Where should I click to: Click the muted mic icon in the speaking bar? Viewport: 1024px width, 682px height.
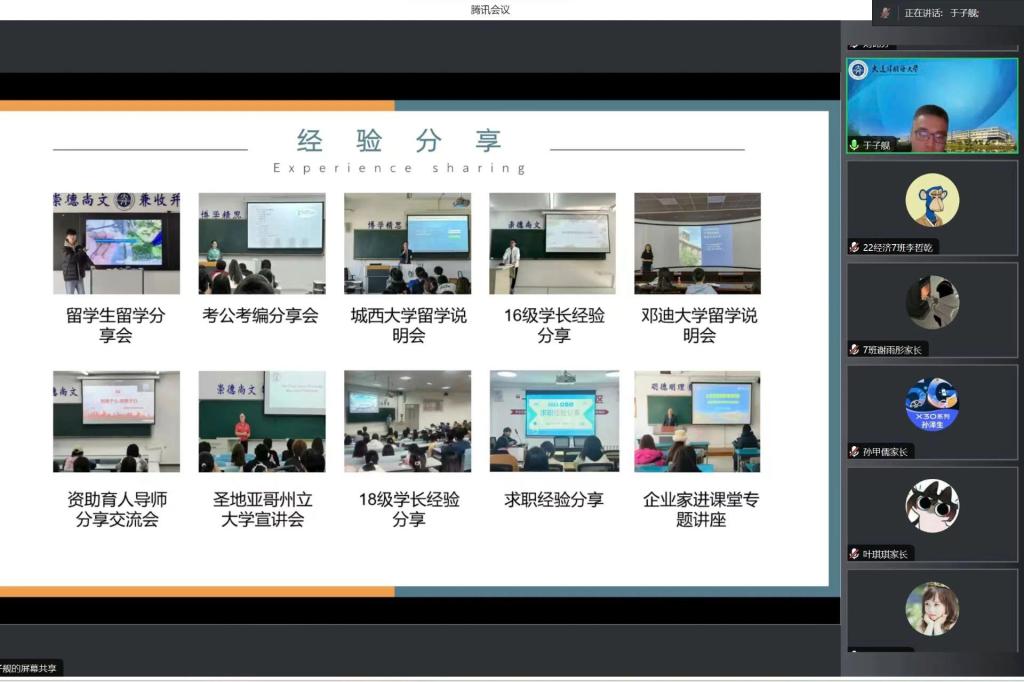(x=886, y=13)
